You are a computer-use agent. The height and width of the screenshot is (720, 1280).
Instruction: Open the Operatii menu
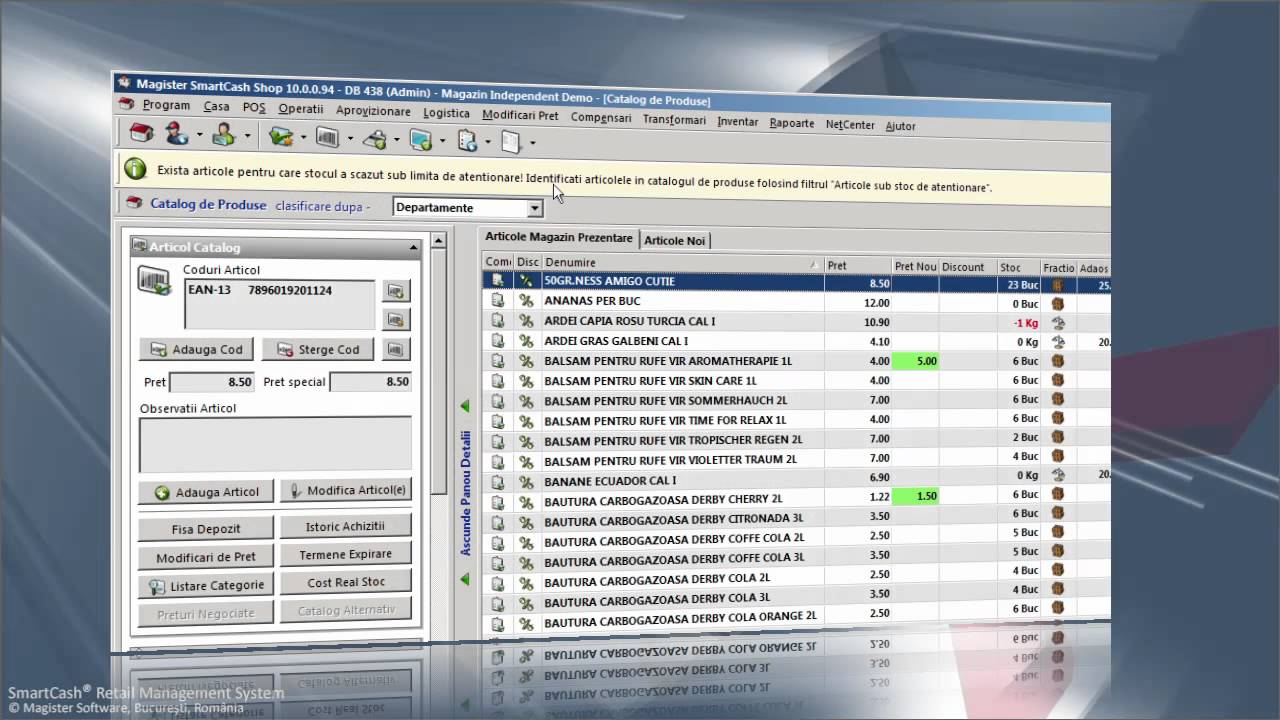point(301,109)
